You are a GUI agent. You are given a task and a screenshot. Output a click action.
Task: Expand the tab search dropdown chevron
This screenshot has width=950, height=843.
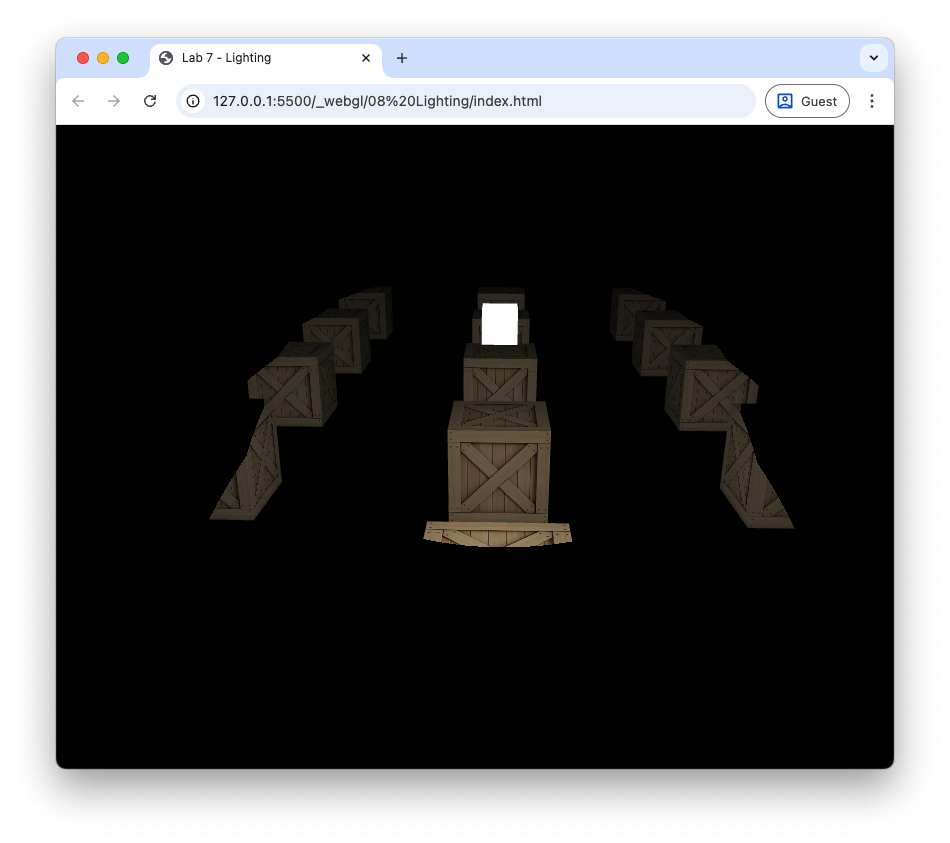[873, 58]
